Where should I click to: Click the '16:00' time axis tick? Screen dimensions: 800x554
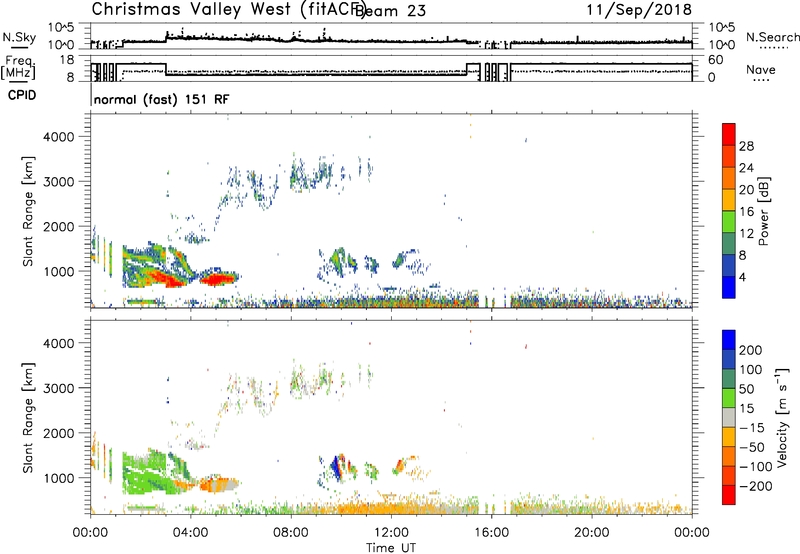point(491,533)
